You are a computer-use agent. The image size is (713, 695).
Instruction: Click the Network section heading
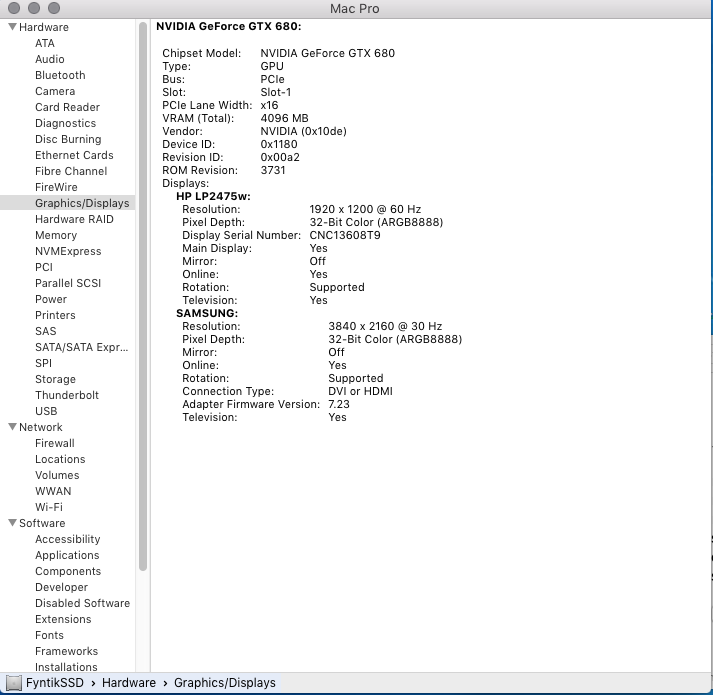(40, 427)
